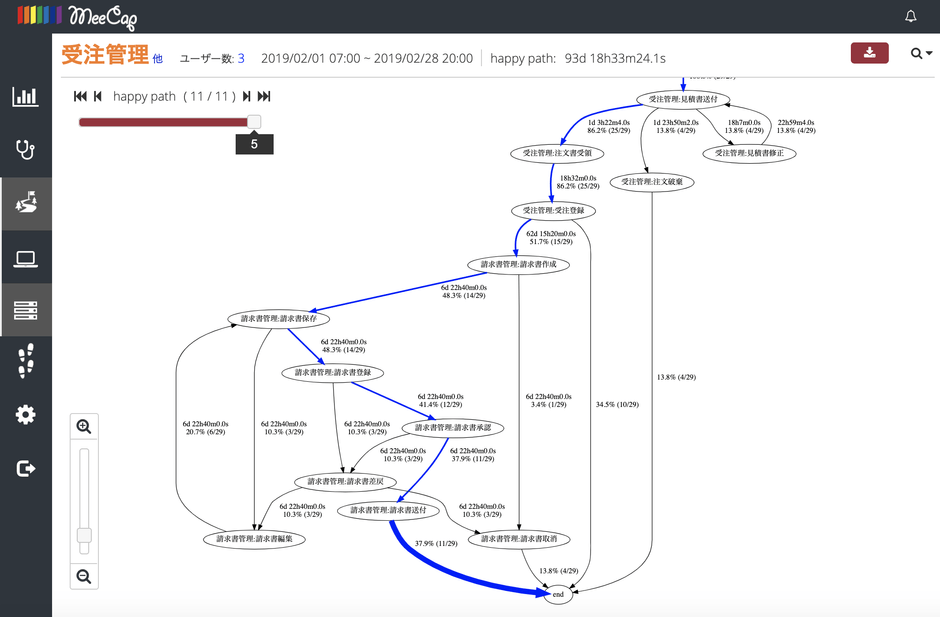
Task: Click the red download button
Action: pyautogui.click(x=869, y=54)
